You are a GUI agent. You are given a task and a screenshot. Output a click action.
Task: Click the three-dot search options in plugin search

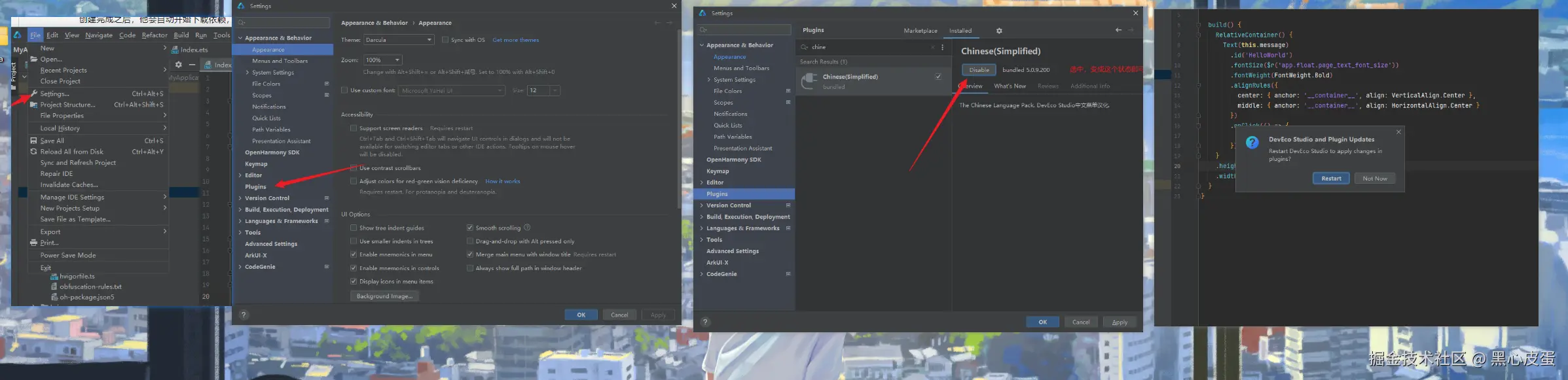tap(942, 47)
